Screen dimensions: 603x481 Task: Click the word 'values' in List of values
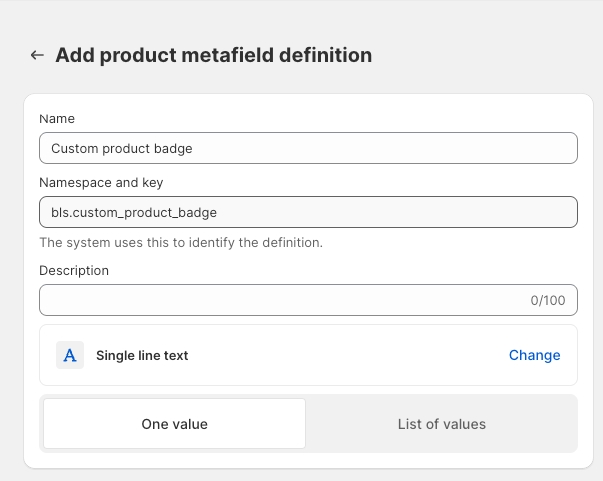coord(463,424)
